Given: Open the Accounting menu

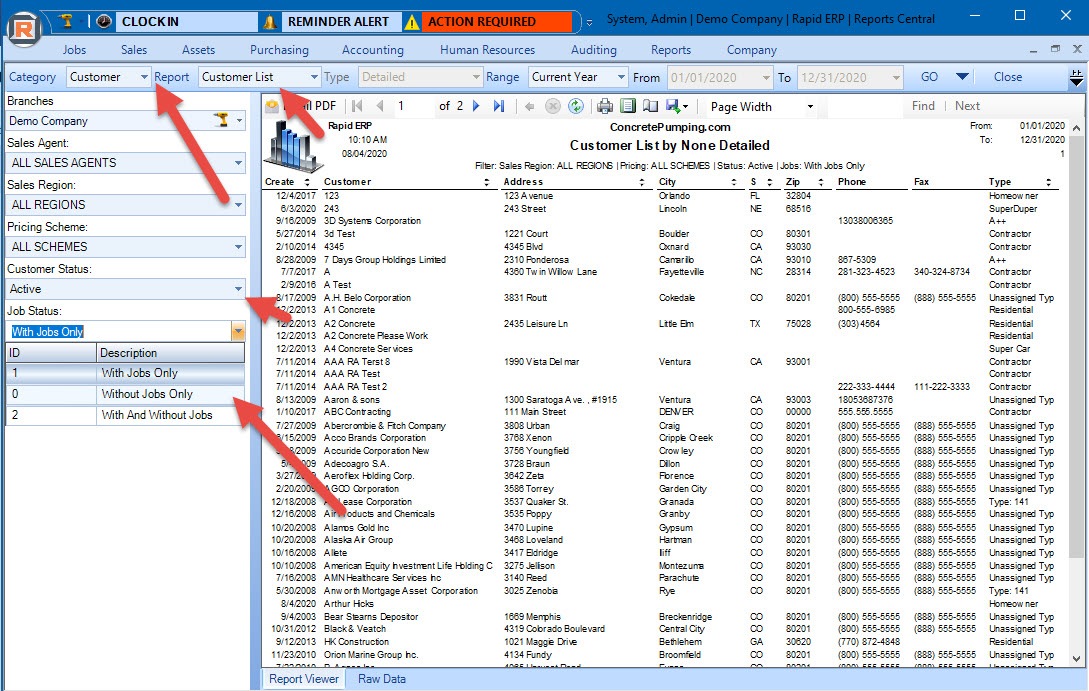Looking at the screenshot, I should point(372,50).
